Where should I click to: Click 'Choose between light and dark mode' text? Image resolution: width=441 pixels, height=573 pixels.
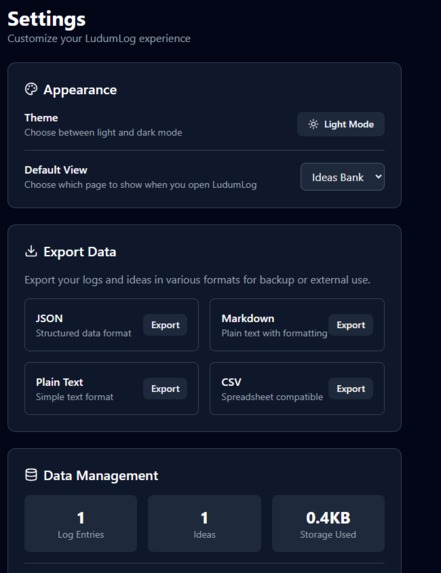pos(103,133)
